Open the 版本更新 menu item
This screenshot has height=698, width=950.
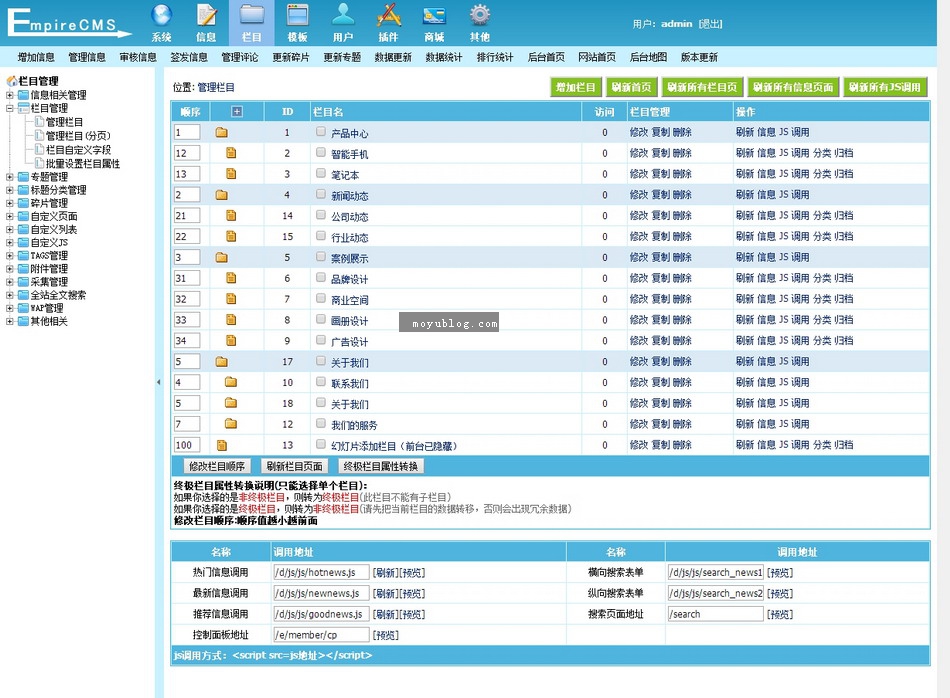699,57
